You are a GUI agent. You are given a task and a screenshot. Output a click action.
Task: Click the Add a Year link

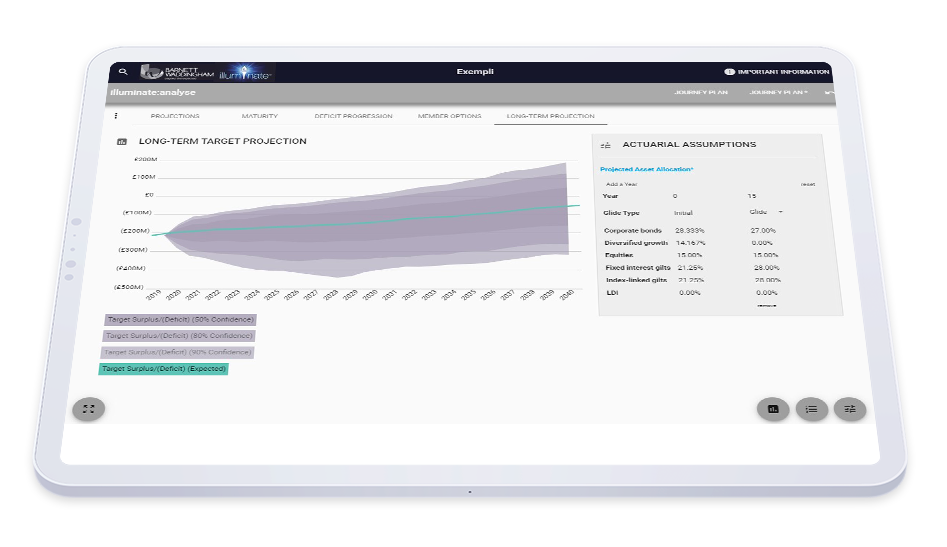[621, 184]
